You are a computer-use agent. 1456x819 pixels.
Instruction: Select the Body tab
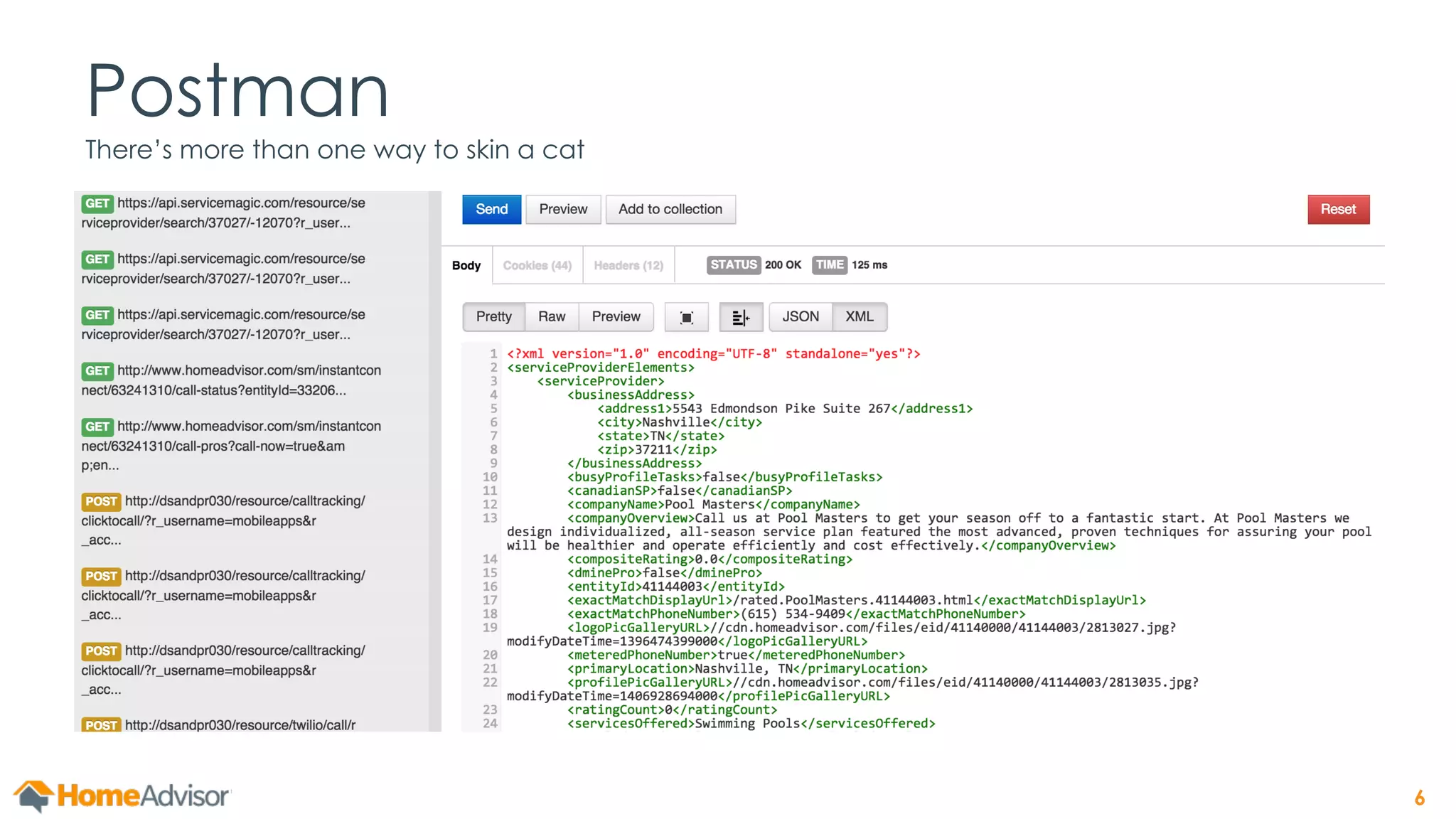point(466,265)
